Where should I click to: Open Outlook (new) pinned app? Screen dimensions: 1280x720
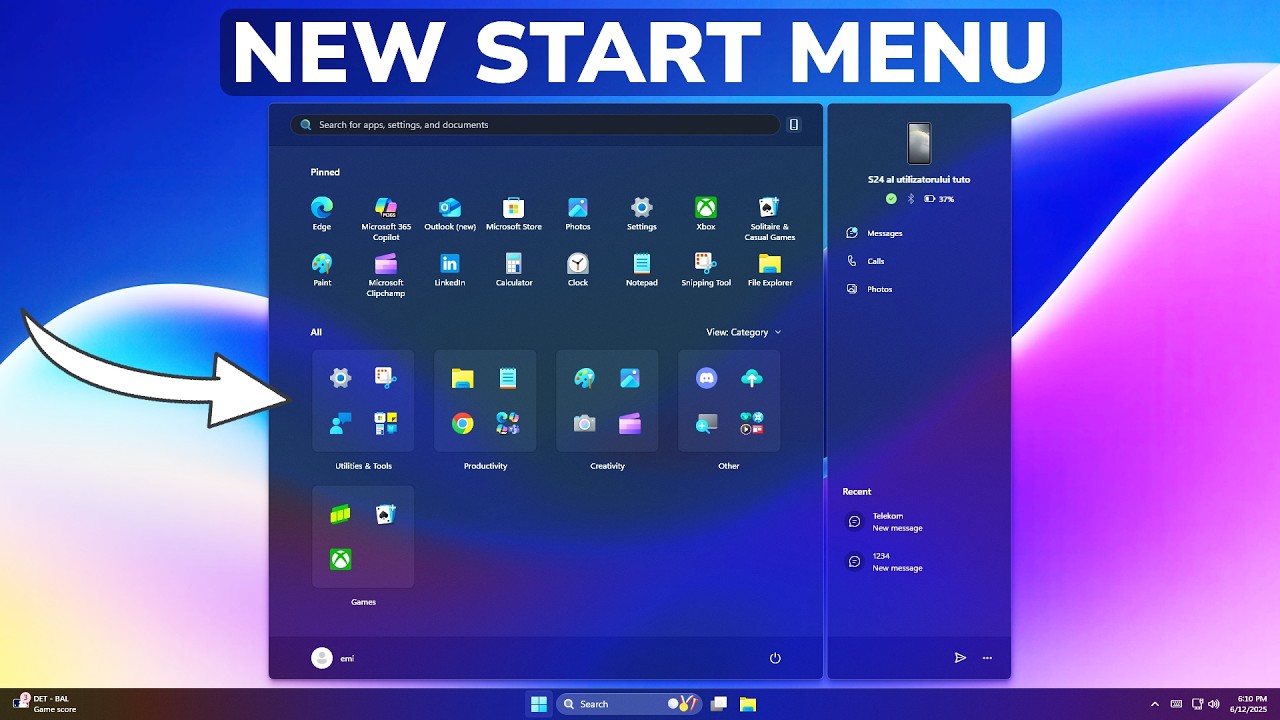pyautogui.click(x=450, y=213)
